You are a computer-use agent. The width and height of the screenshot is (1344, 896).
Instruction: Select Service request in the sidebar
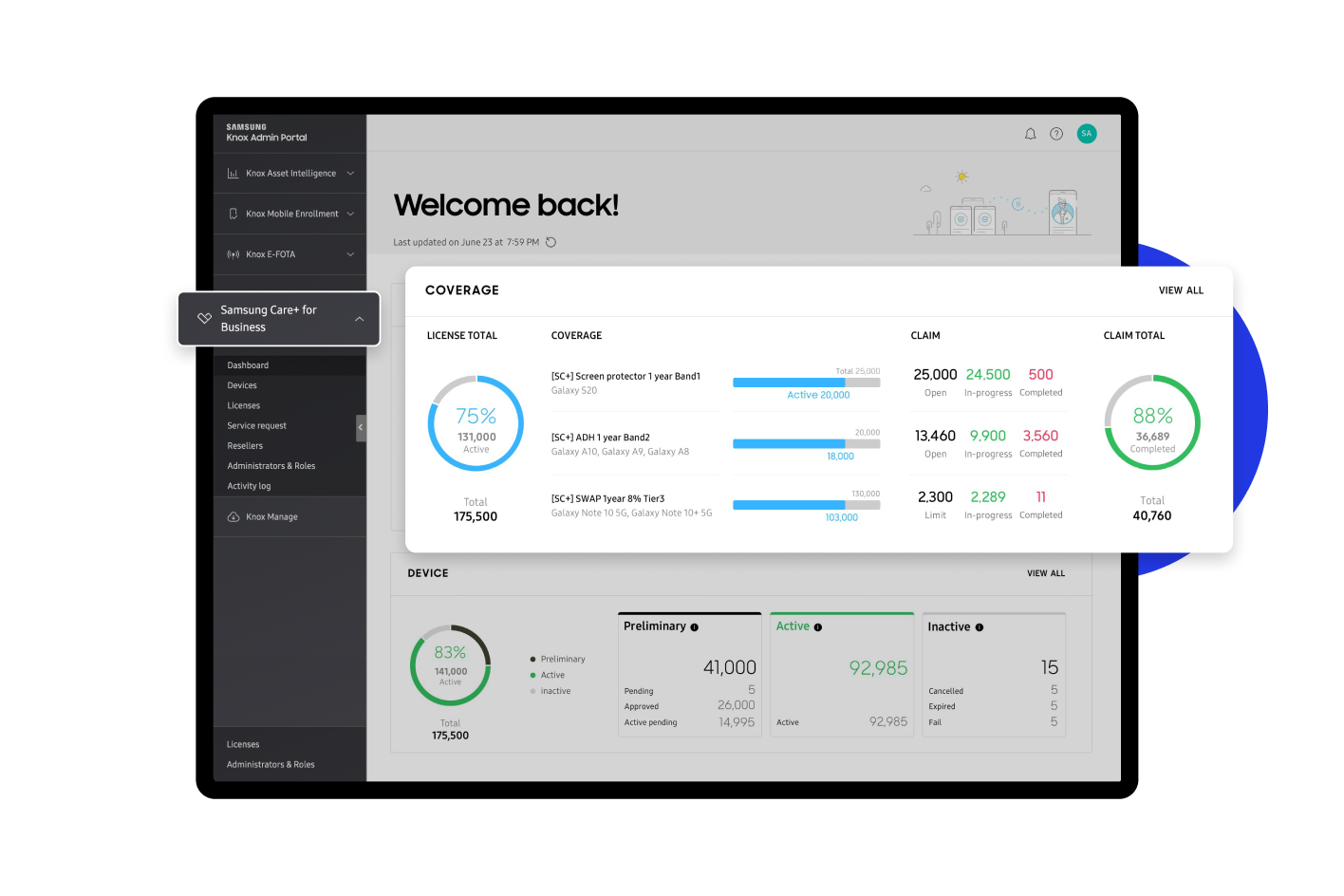pyautogui.click(x=256, y=425)
